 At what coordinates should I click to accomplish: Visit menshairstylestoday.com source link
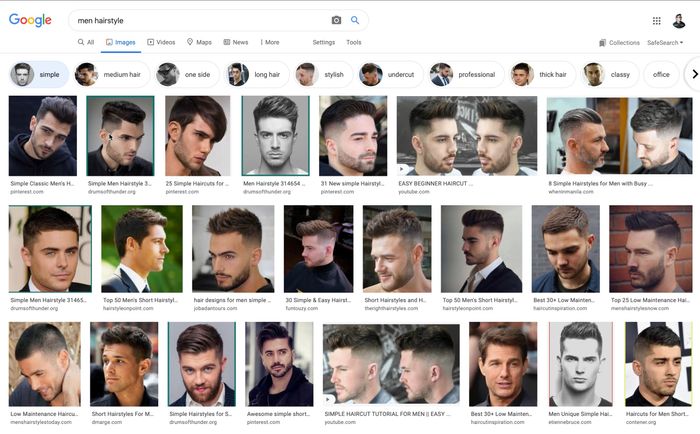click(x=41, y=422)
